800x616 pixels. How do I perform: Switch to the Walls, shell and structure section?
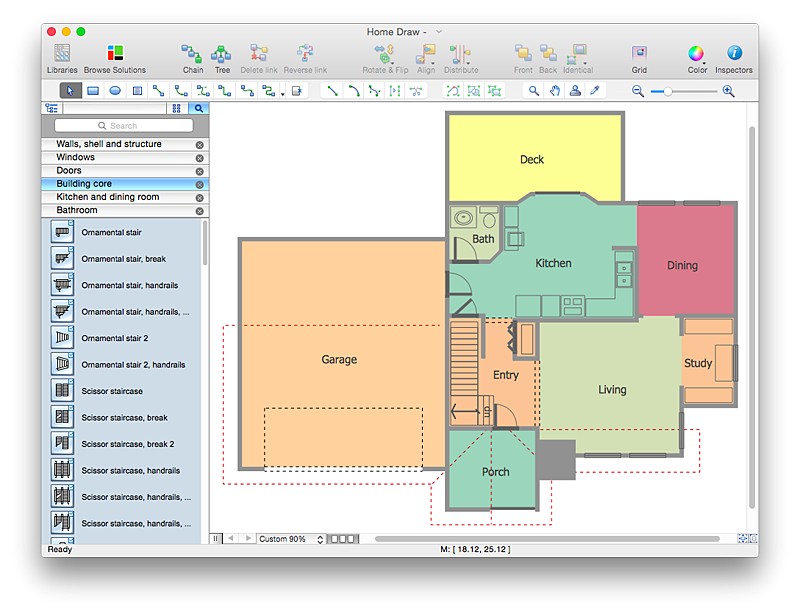110,143
